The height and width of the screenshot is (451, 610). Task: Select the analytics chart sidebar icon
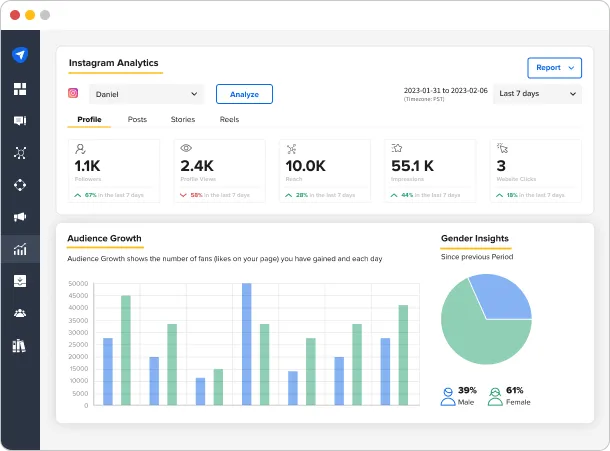[x=20, y=249]
